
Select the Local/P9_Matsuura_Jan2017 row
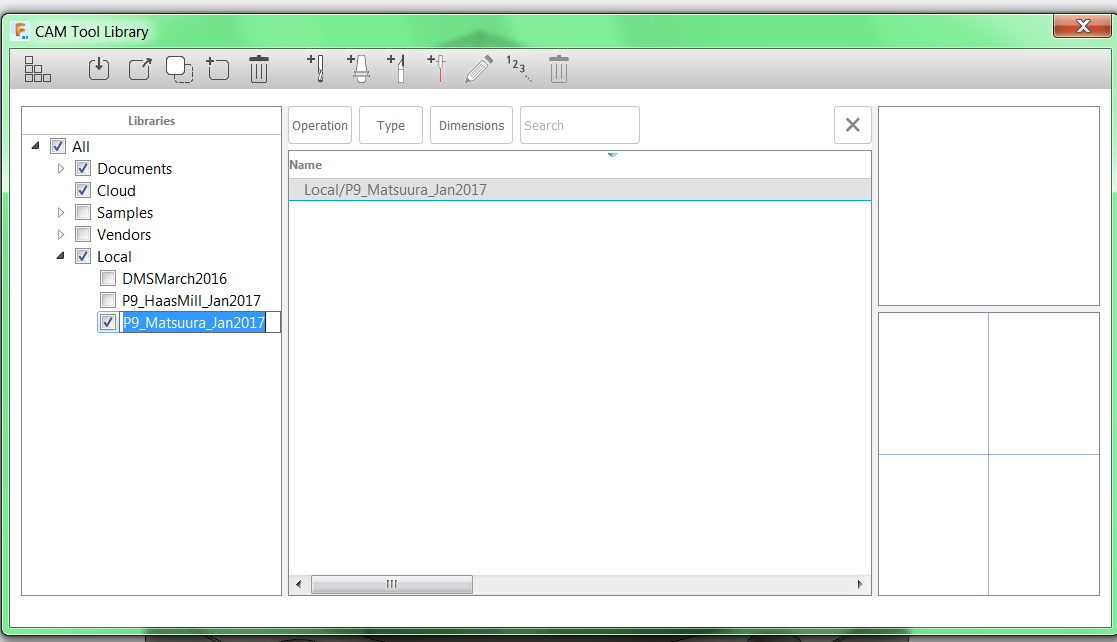click(x=579, y=190)
